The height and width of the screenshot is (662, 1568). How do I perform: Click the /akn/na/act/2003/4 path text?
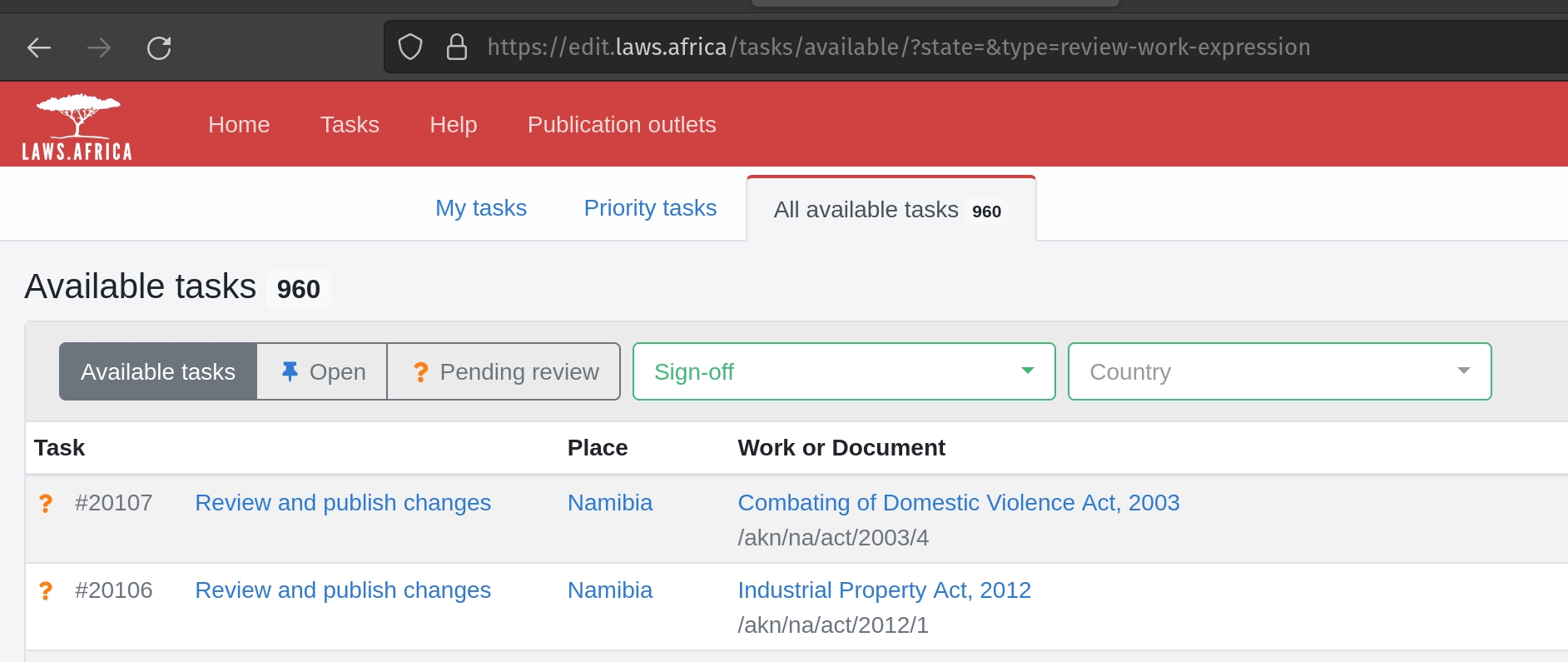pyautogui.click(x=833, y=538)
